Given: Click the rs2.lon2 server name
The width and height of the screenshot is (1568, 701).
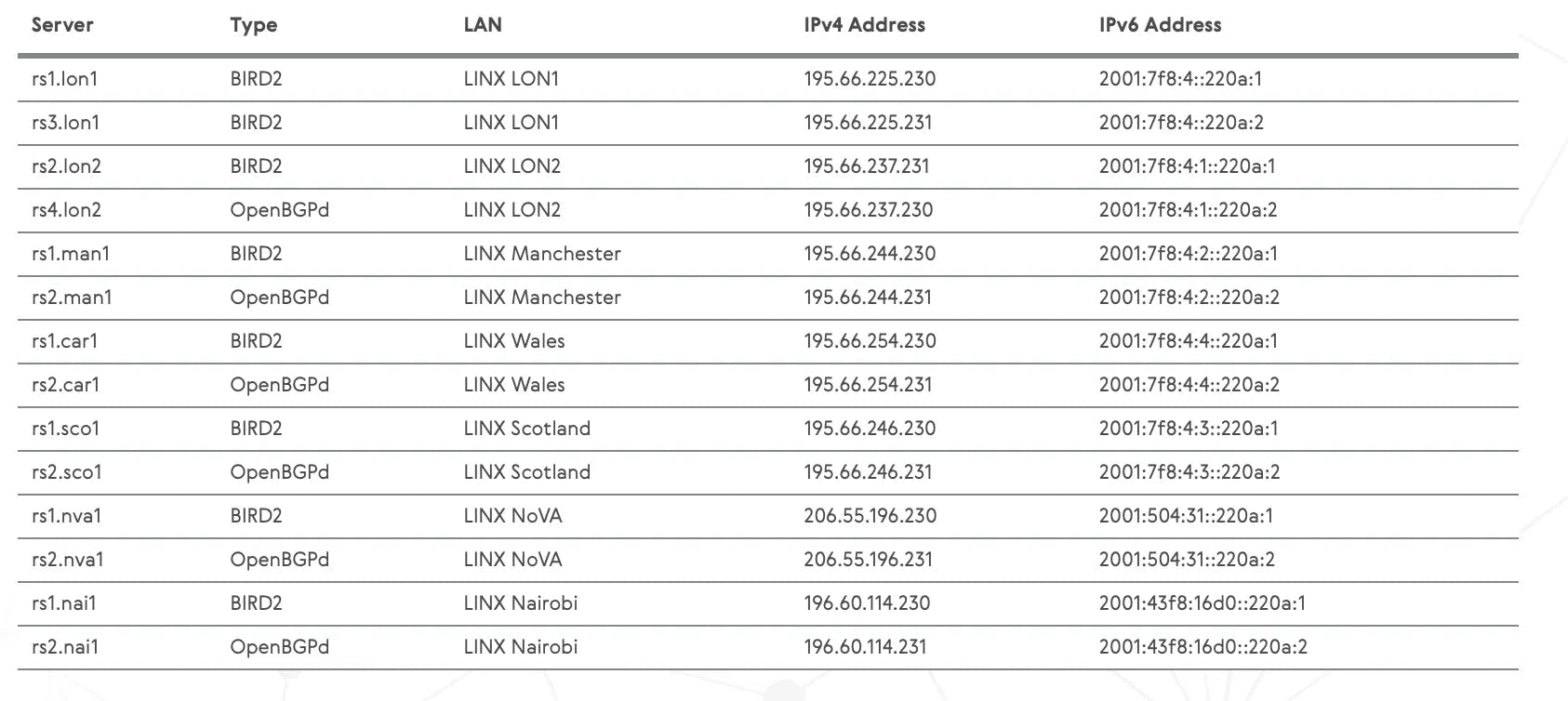Looking at the screenshot, I should coord(66,166).
